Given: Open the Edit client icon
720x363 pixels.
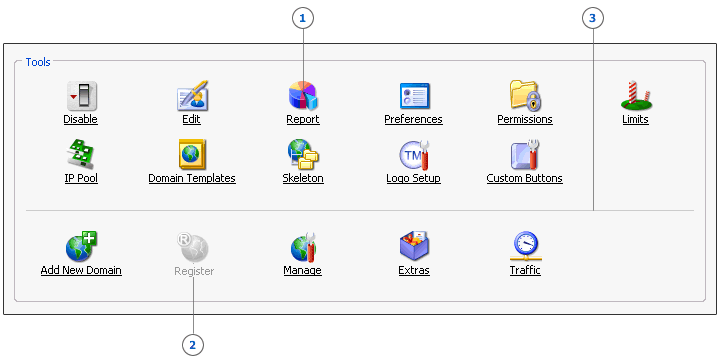Looking at the screenshot, I should click(x=192, y=96).
